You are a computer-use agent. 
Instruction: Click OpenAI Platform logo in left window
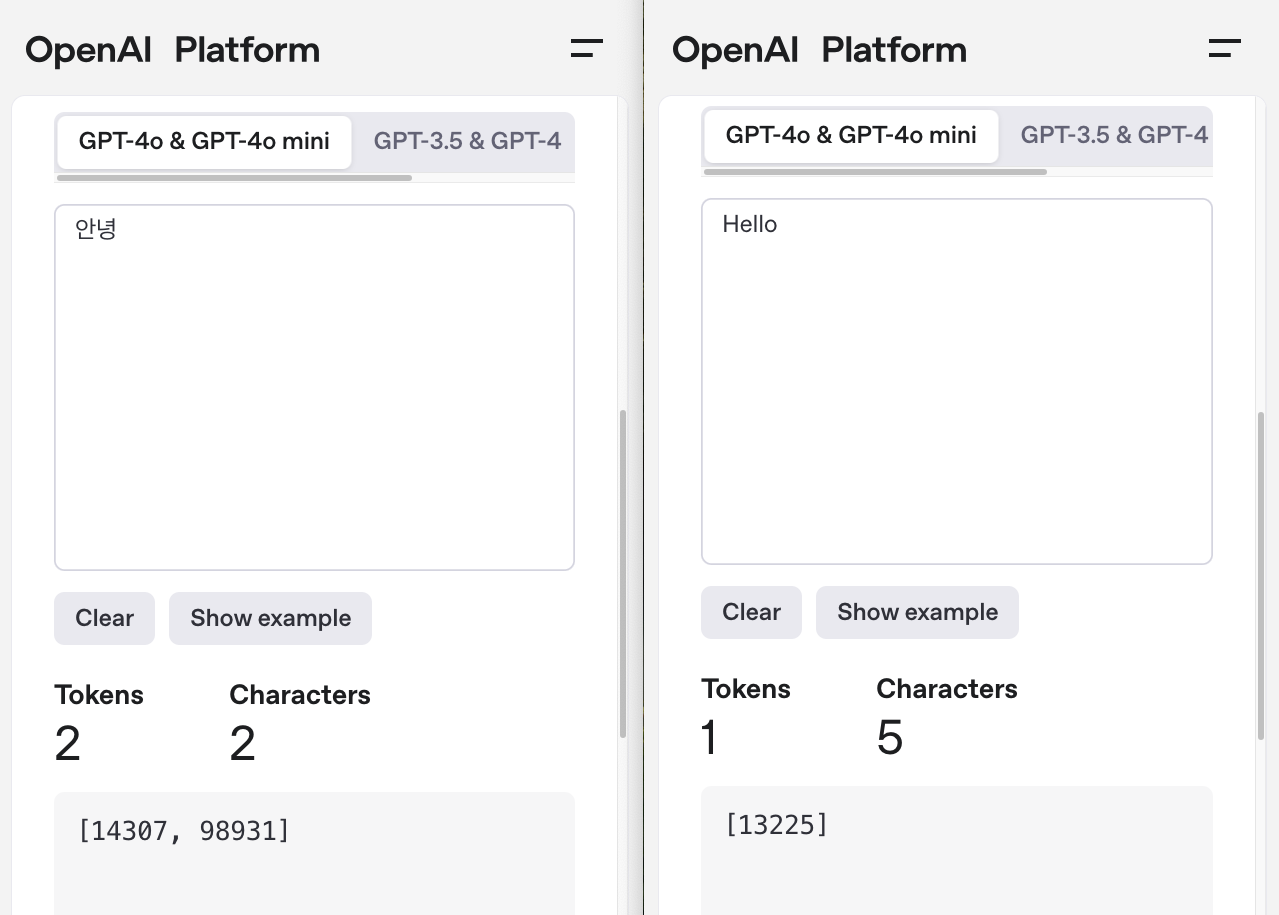[173, 49]
